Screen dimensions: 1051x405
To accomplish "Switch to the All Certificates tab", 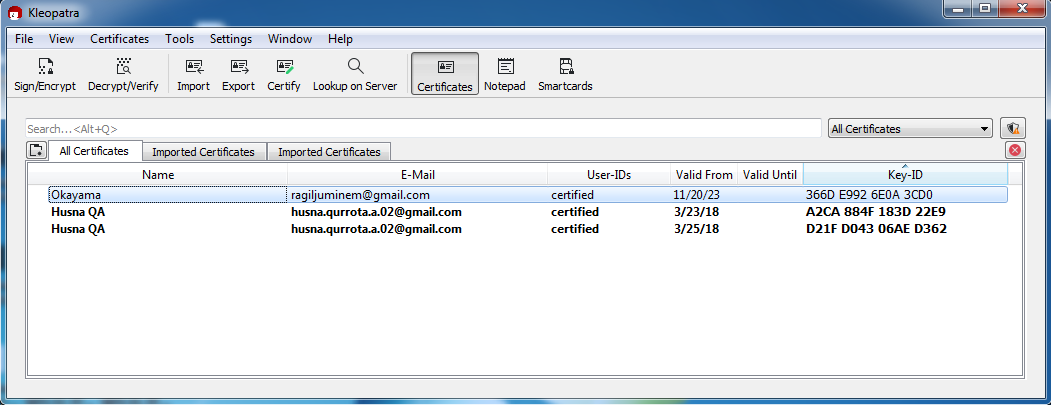I will click(95, 151).
